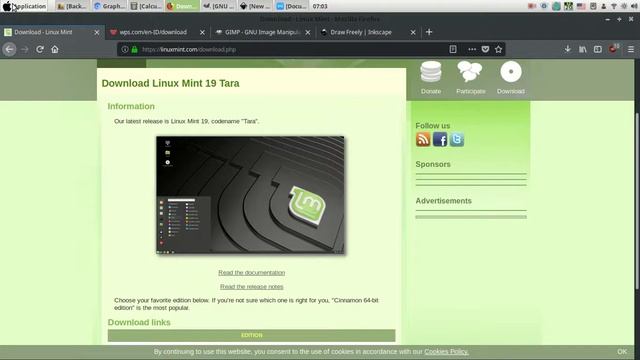640x360 pixels.
Task: Click the Download Linux Mint 19 Tara heading
Action: pyautogui.click(x=170, y=83)
